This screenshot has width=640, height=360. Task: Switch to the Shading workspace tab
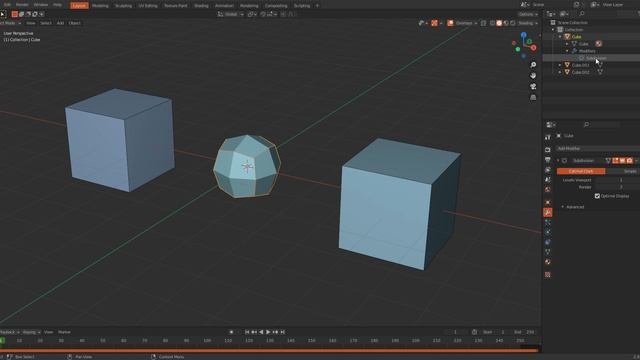click(x=201, y=6)
